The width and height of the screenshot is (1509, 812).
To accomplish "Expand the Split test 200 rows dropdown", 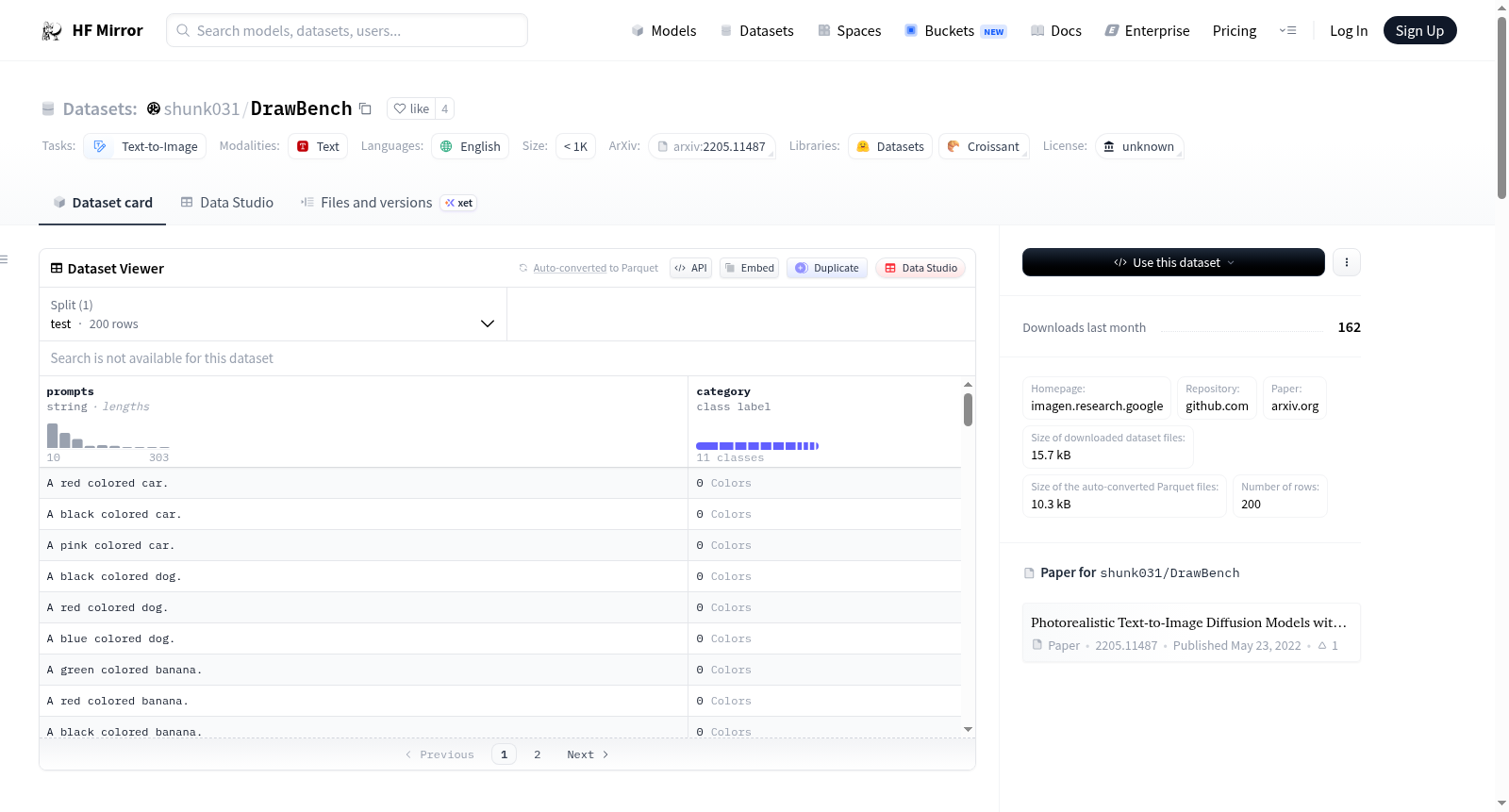I will pos(274,314).
